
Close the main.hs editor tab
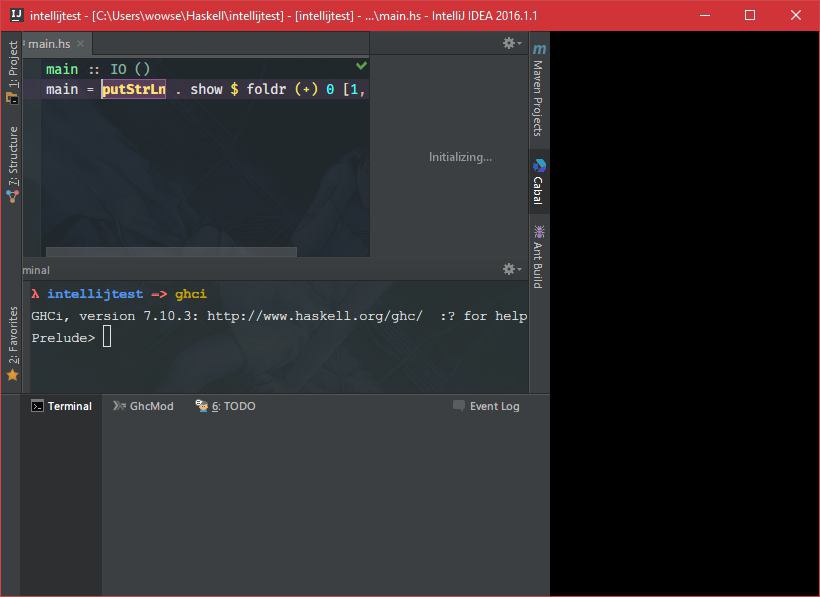click(80, 43)
